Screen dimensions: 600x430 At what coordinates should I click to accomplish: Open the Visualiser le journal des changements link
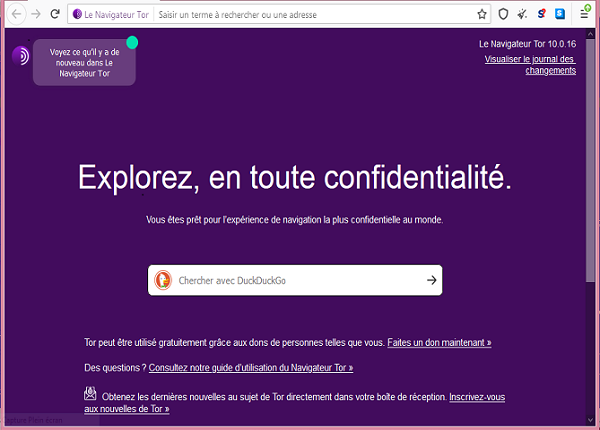(530, 65)
